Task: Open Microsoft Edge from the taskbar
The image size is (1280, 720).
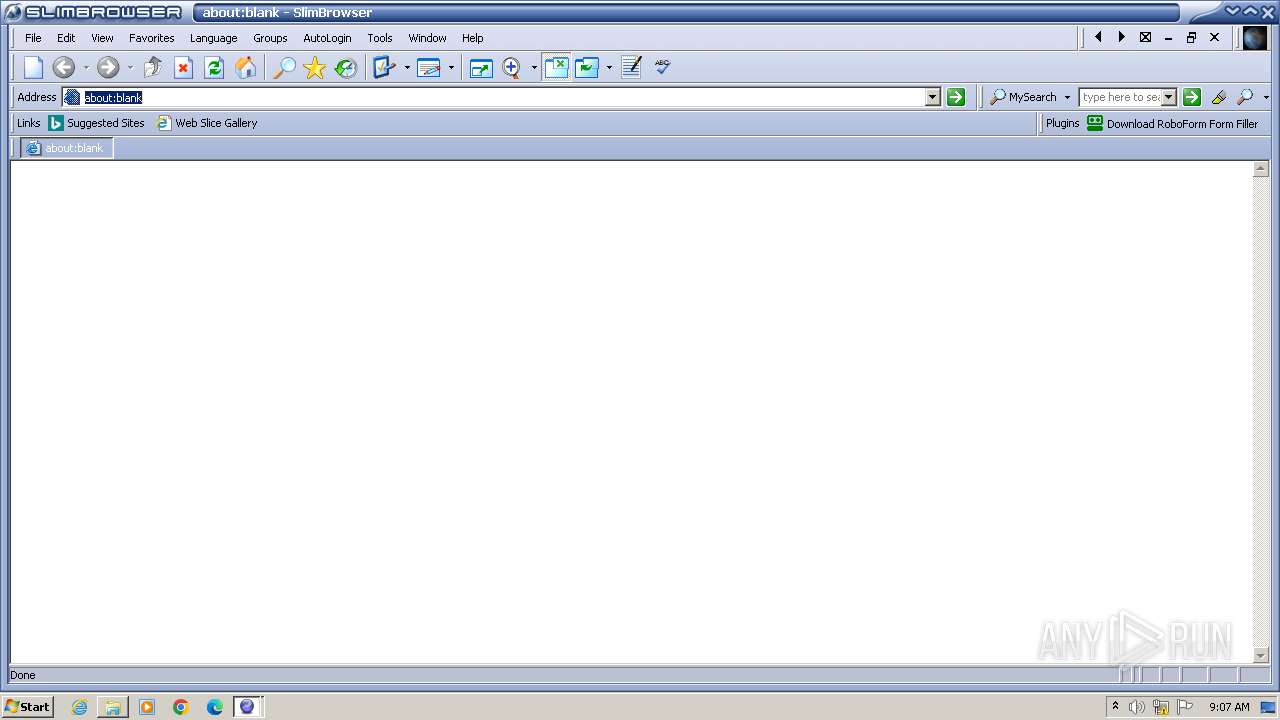Action: tap(214, 707)
